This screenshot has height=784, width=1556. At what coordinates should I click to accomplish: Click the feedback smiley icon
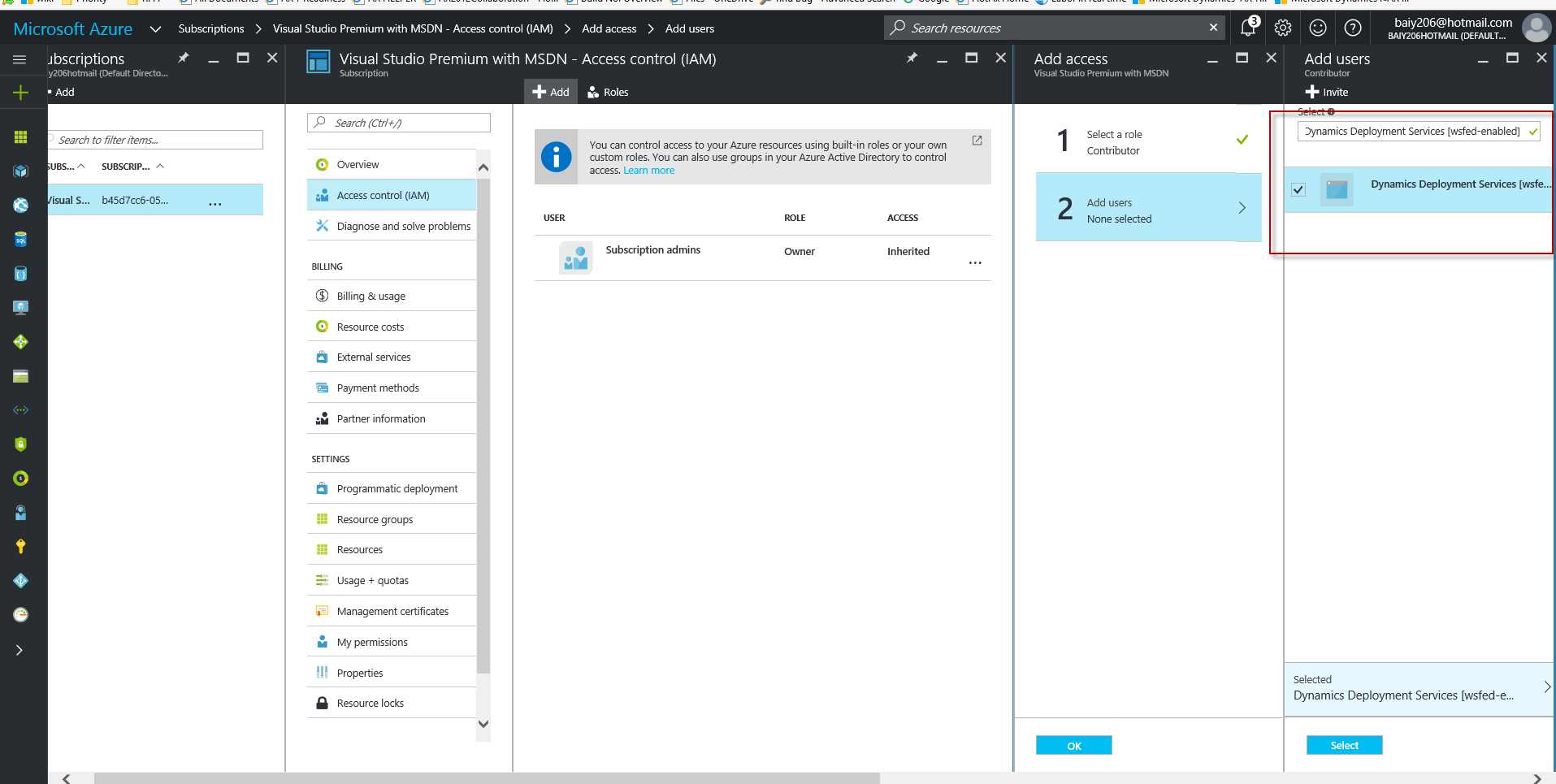[1318, 28]
